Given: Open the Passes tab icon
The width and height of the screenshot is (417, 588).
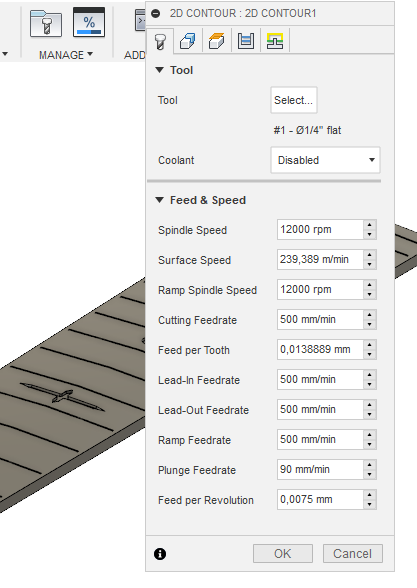Looking at the screenshot, I should [246, 41].
